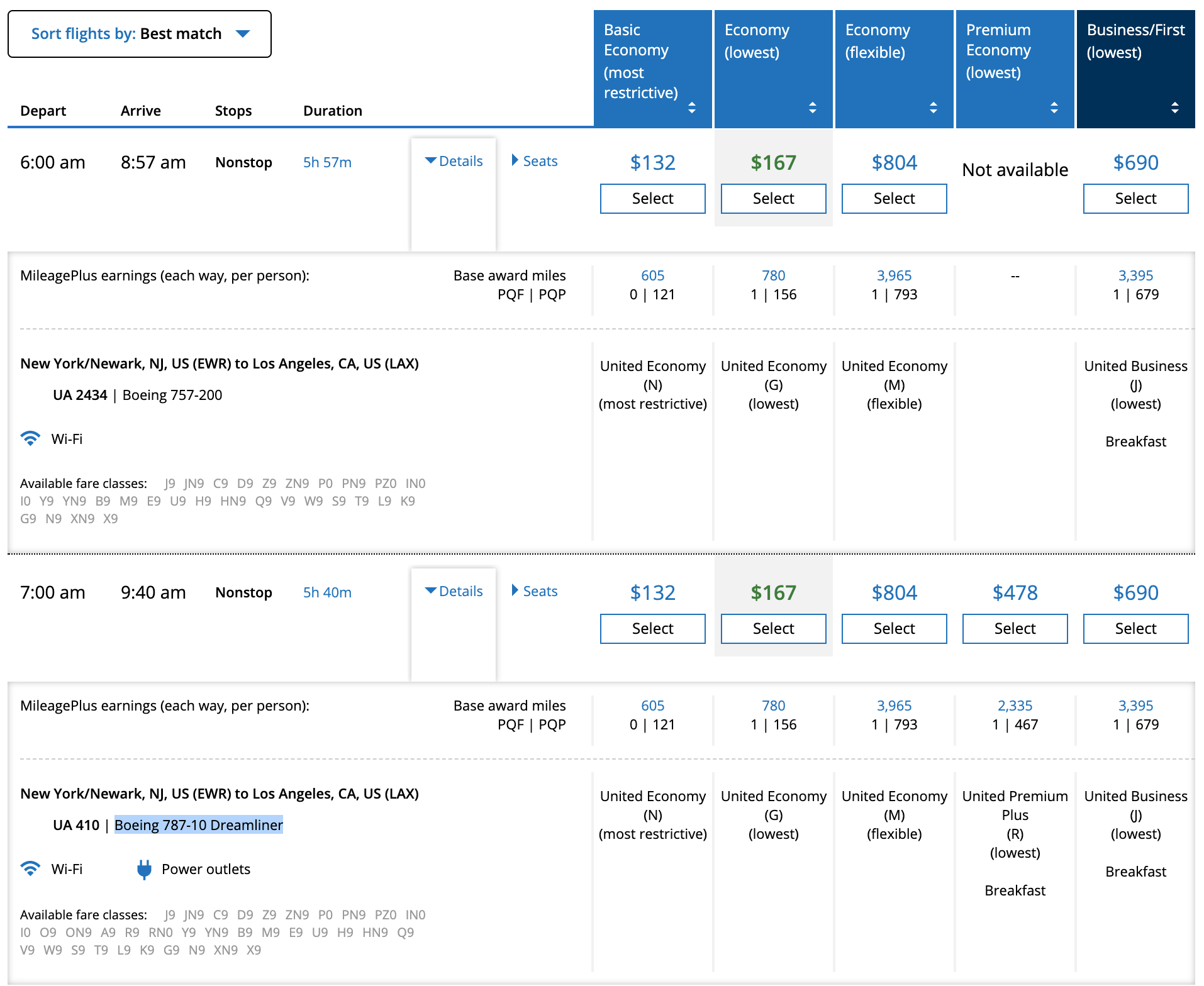Viewport: 1204px width, 986px height.
Task: Click the $690 price on 7:00 am flight
Action: [1136, 593]
